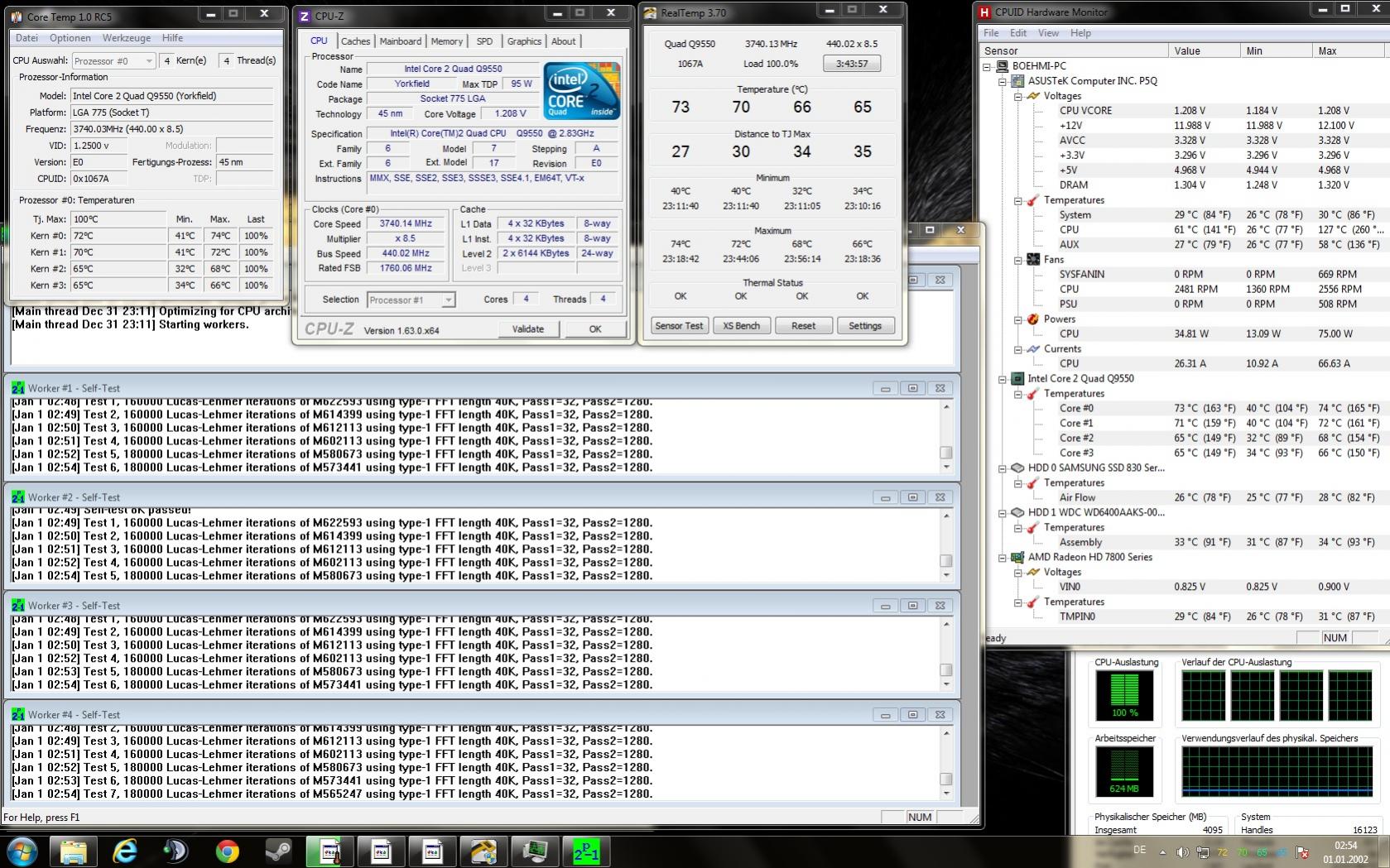Click the Action Center flag tray icon
Image resolution: width=1390 pixels, height=868 pixels.
click(1302, 852)
